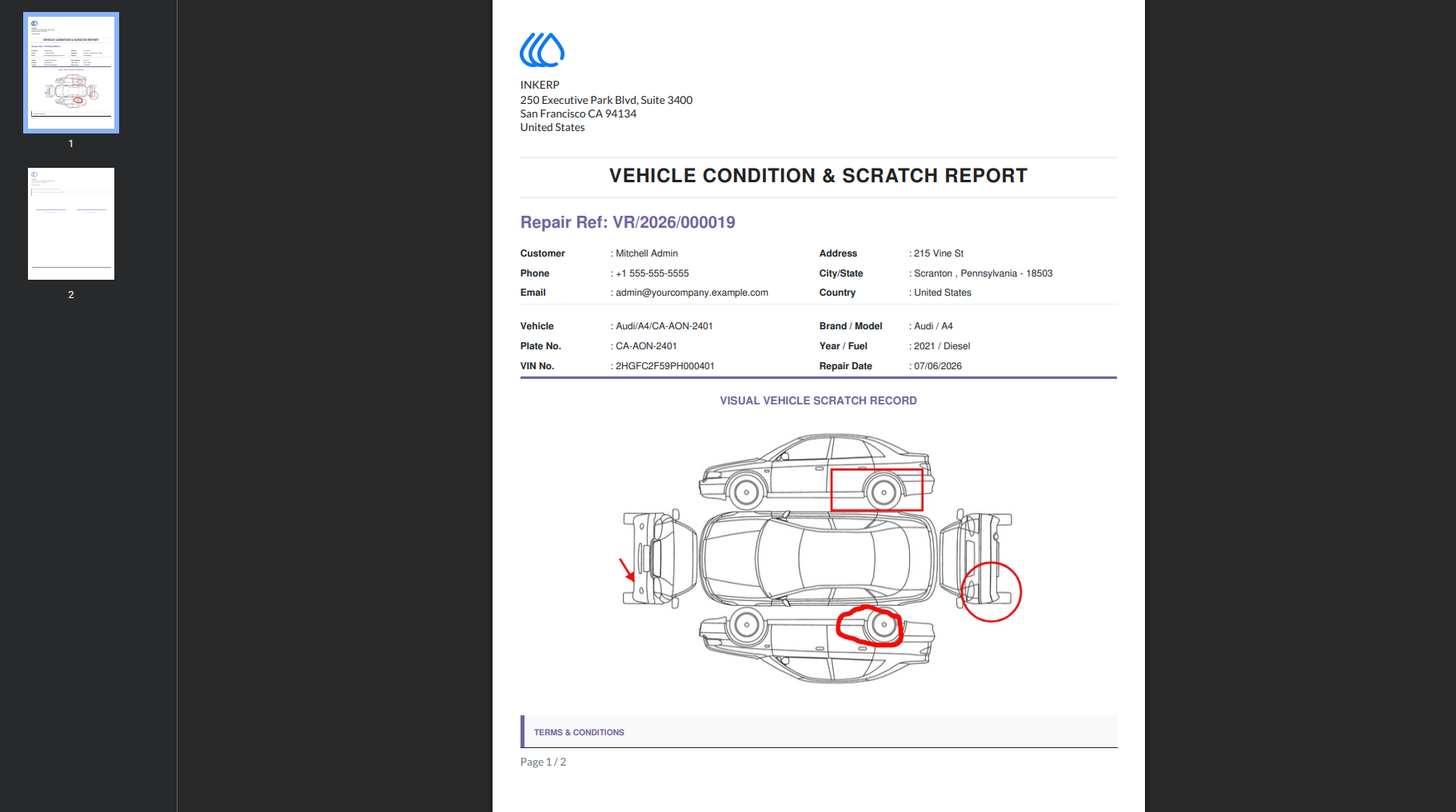Select the INKERP company name text
Viewport: 1456px width, 812px height.
[540, 85]
